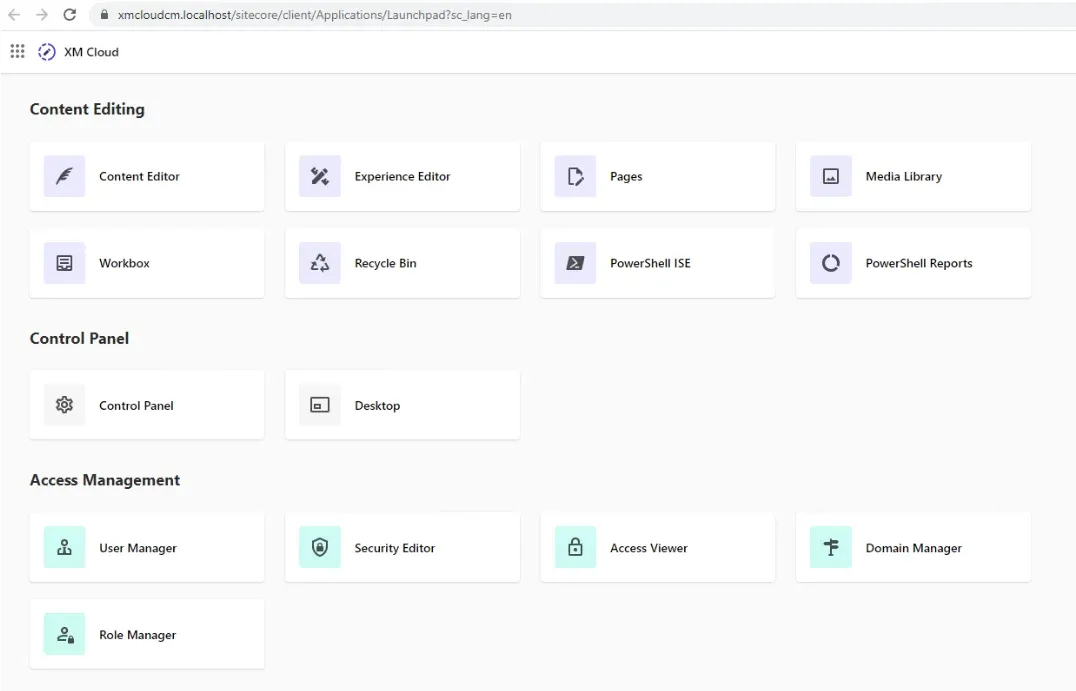1076x691 pixels.
Task: Go forward with the browser forward arrow
Action: tap(42, 14)
